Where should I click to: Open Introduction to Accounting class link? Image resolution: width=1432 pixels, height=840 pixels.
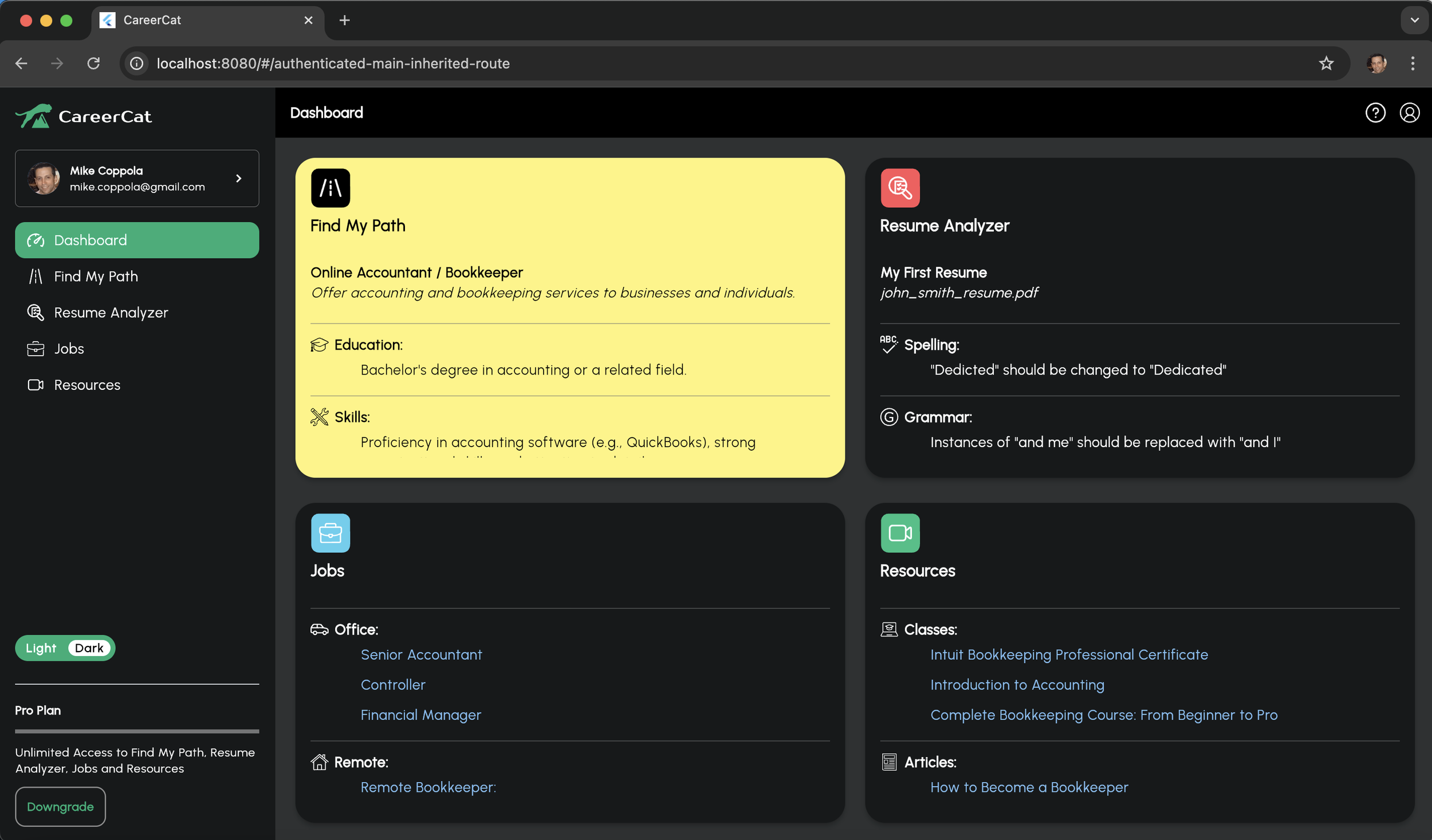(x=1017, y=685)
